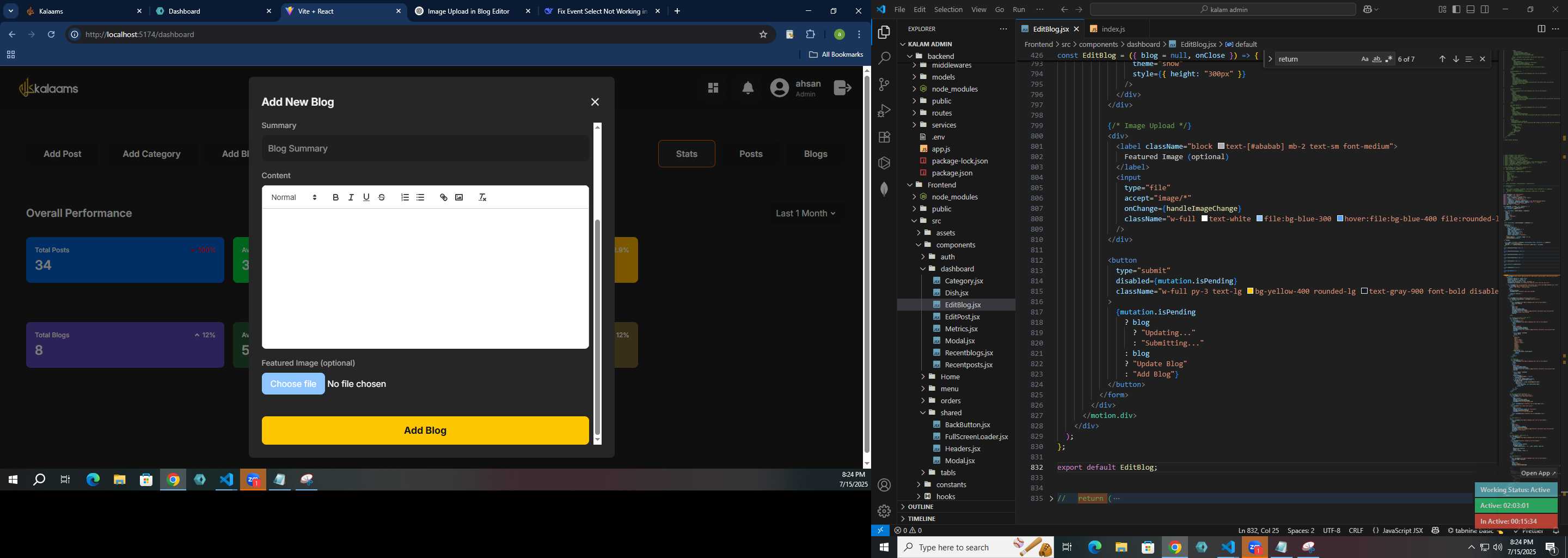Click the Blog Summary input field
The width and height of the screenshot is (1568, 558).
(x=425, y=149)
